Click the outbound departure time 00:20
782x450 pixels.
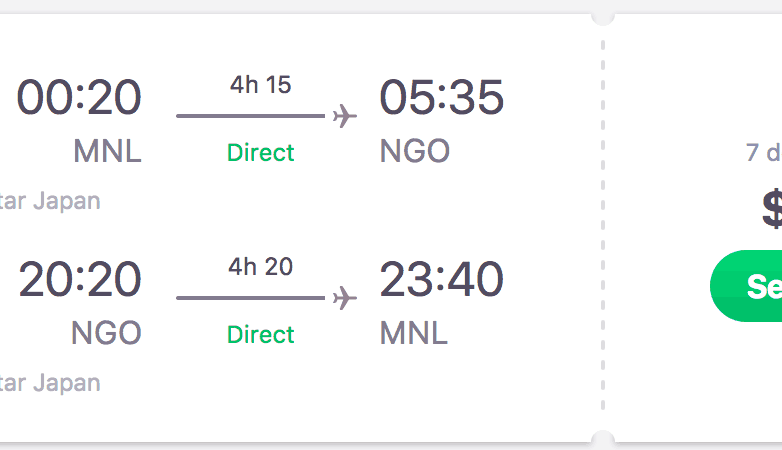[x=79, y=98]
